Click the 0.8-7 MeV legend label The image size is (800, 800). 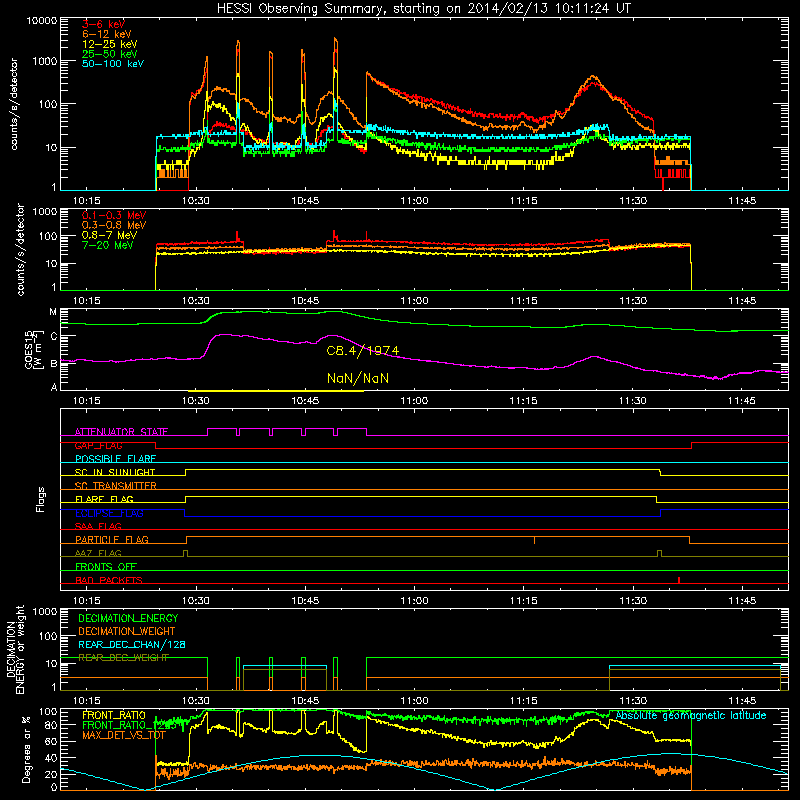(x=109, y=235)
